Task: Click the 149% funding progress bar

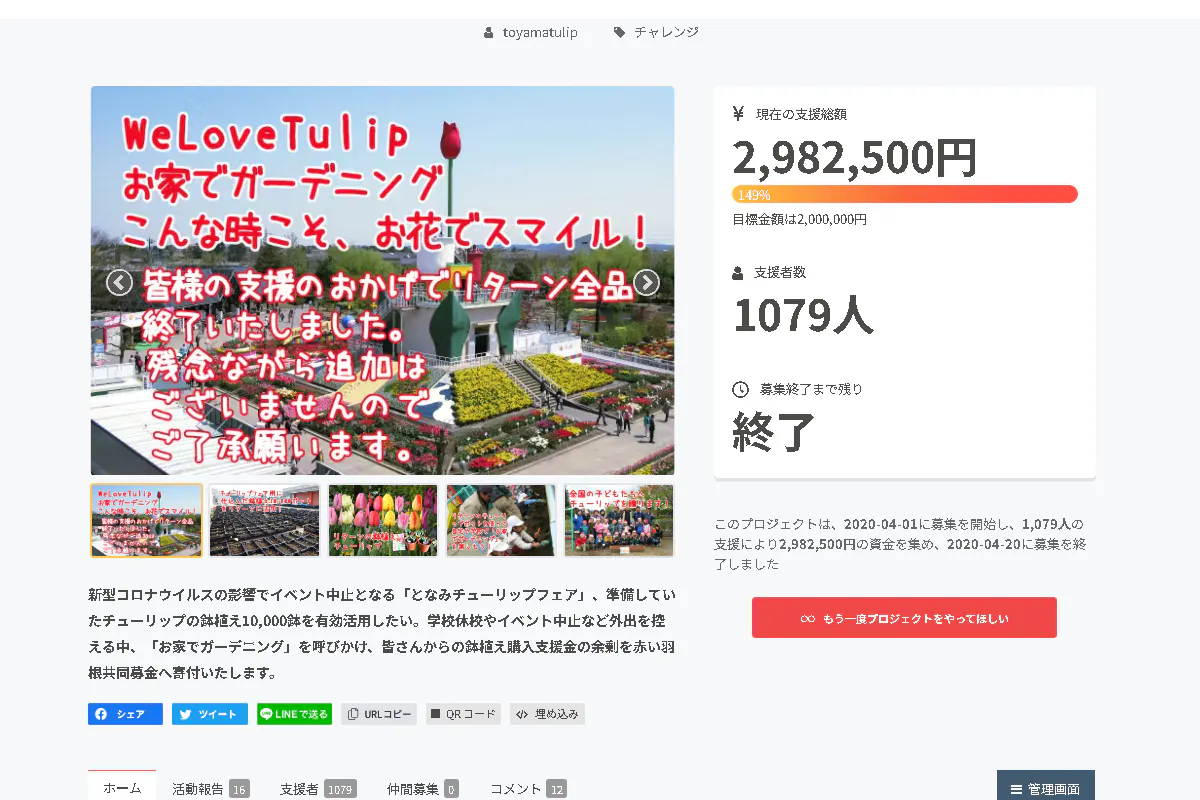Action: [x=905, y=194]
